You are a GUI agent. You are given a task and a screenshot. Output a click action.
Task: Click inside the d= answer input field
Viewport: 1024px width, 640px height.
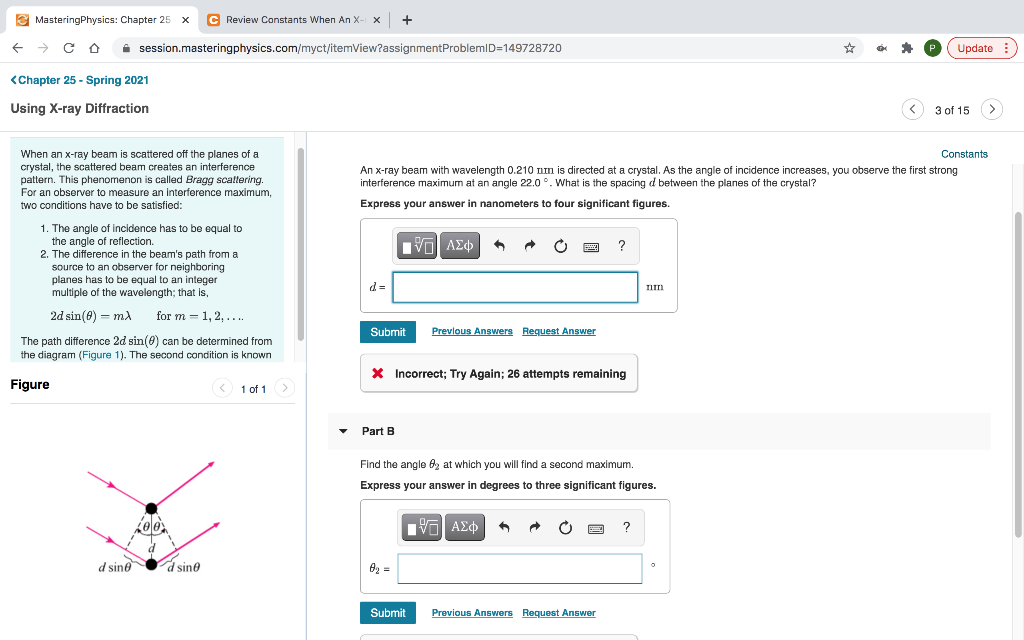tap(515, 287)
